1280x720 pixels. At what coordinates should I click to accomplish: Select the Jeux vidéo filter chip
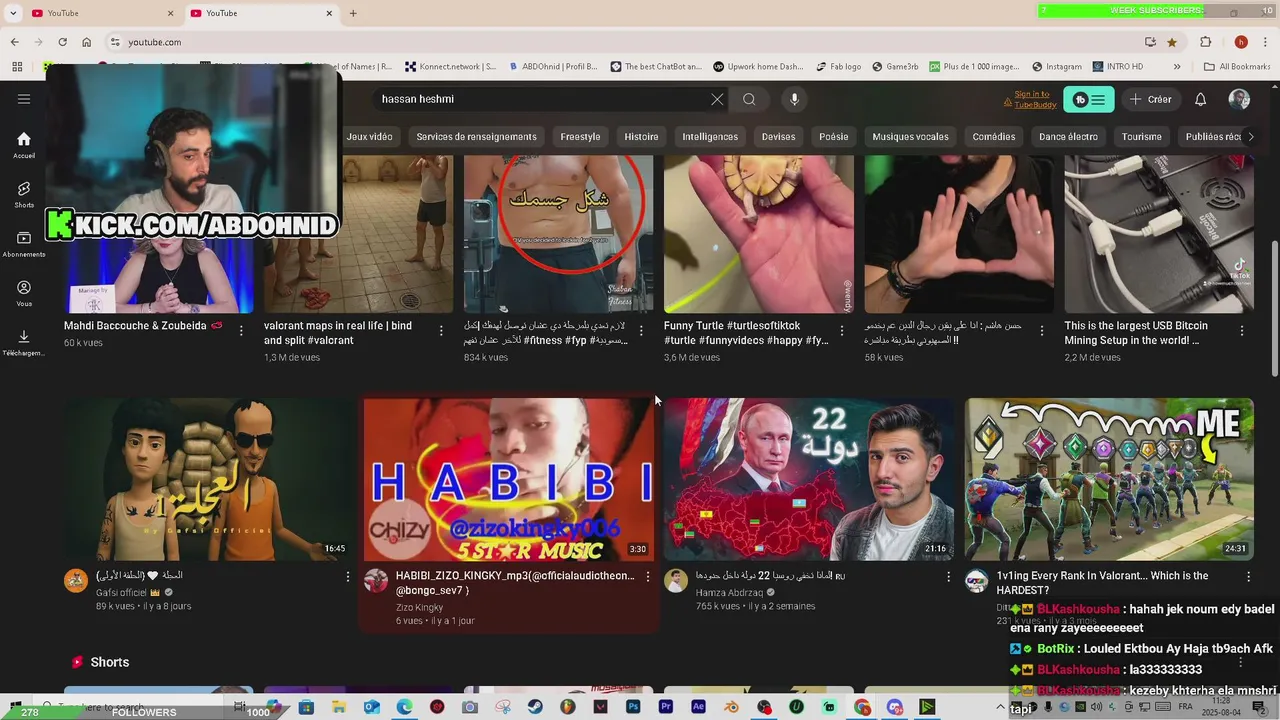pos(369,137)
